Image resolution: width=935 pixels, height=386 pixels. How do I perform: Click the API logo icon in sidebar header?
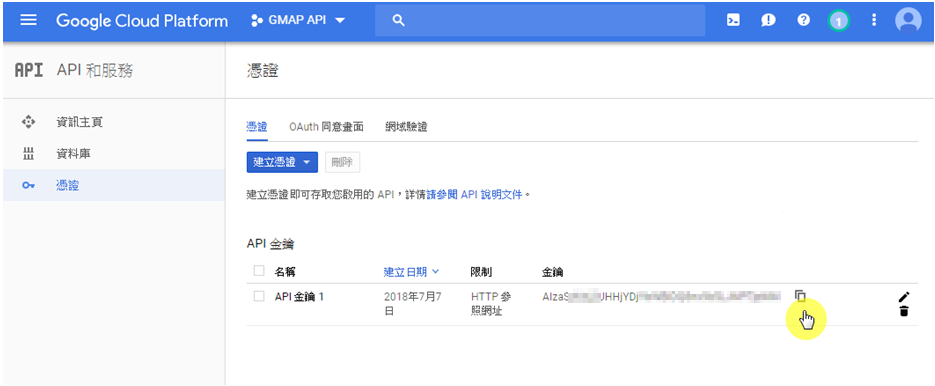tap(29, 71)
